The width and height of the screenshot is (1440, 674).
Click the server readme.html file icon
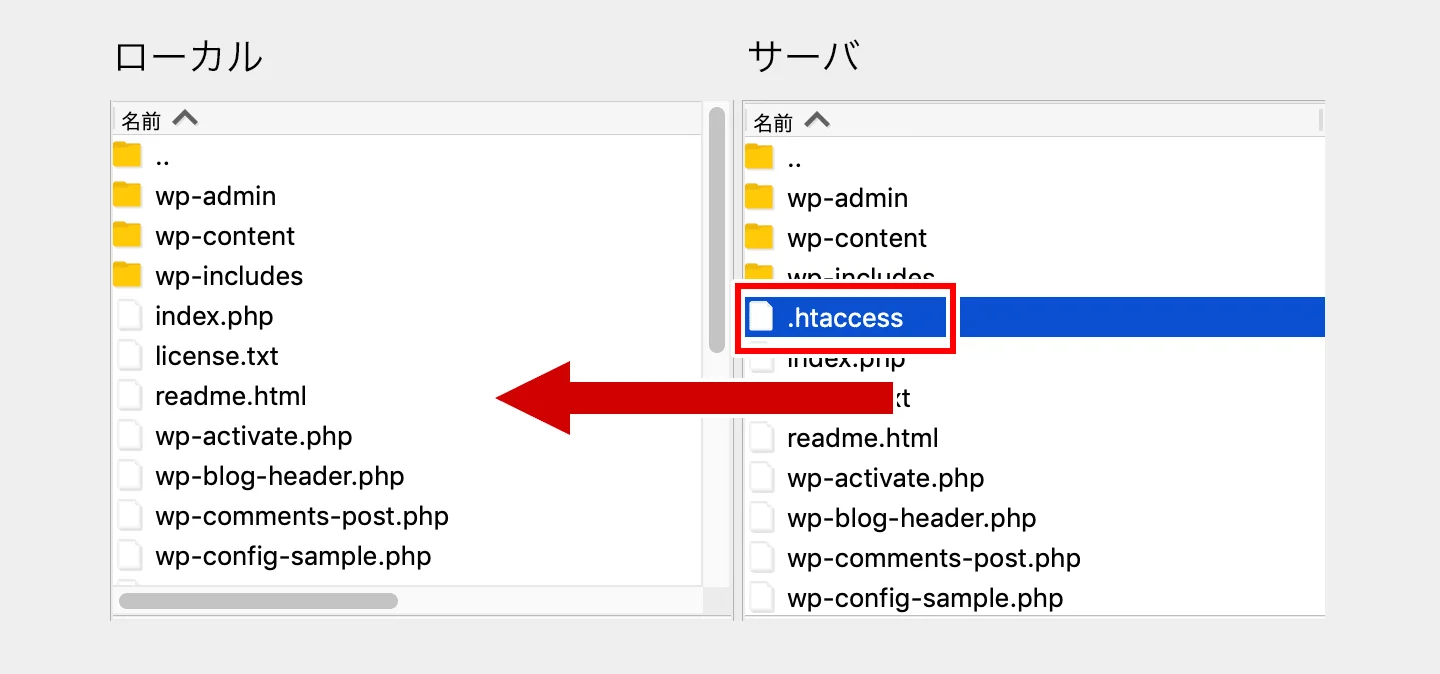point(762,438)
